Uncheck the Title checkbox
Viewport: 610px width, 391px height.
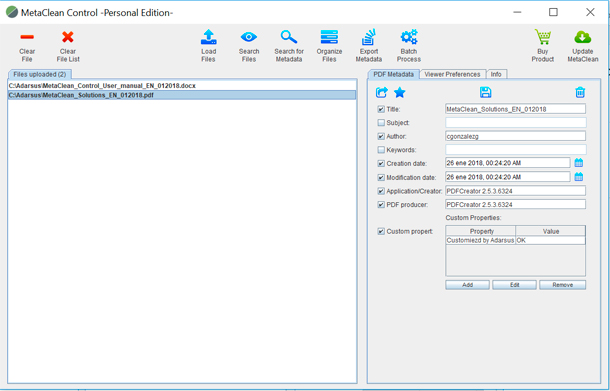click(x=381, y=109)
